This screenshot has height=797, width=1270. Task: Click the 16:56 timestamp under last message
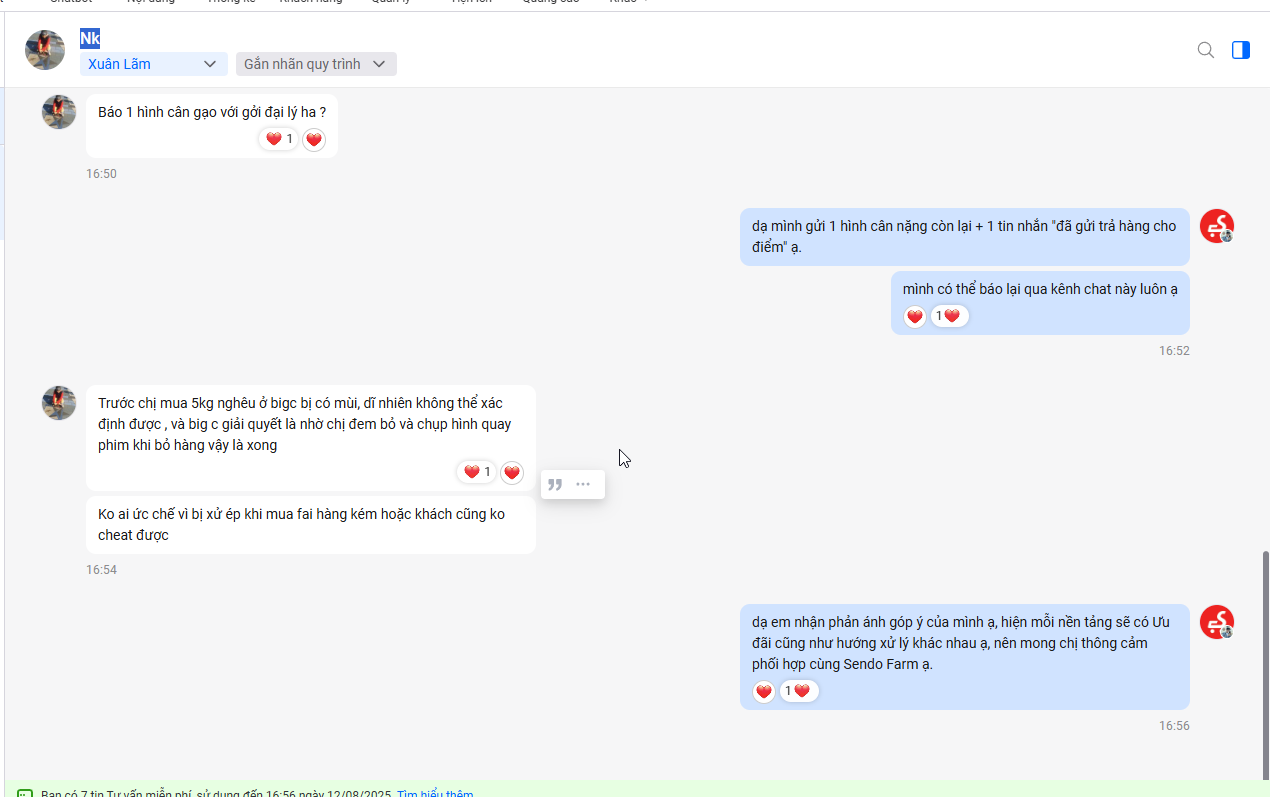point(1174,726)
